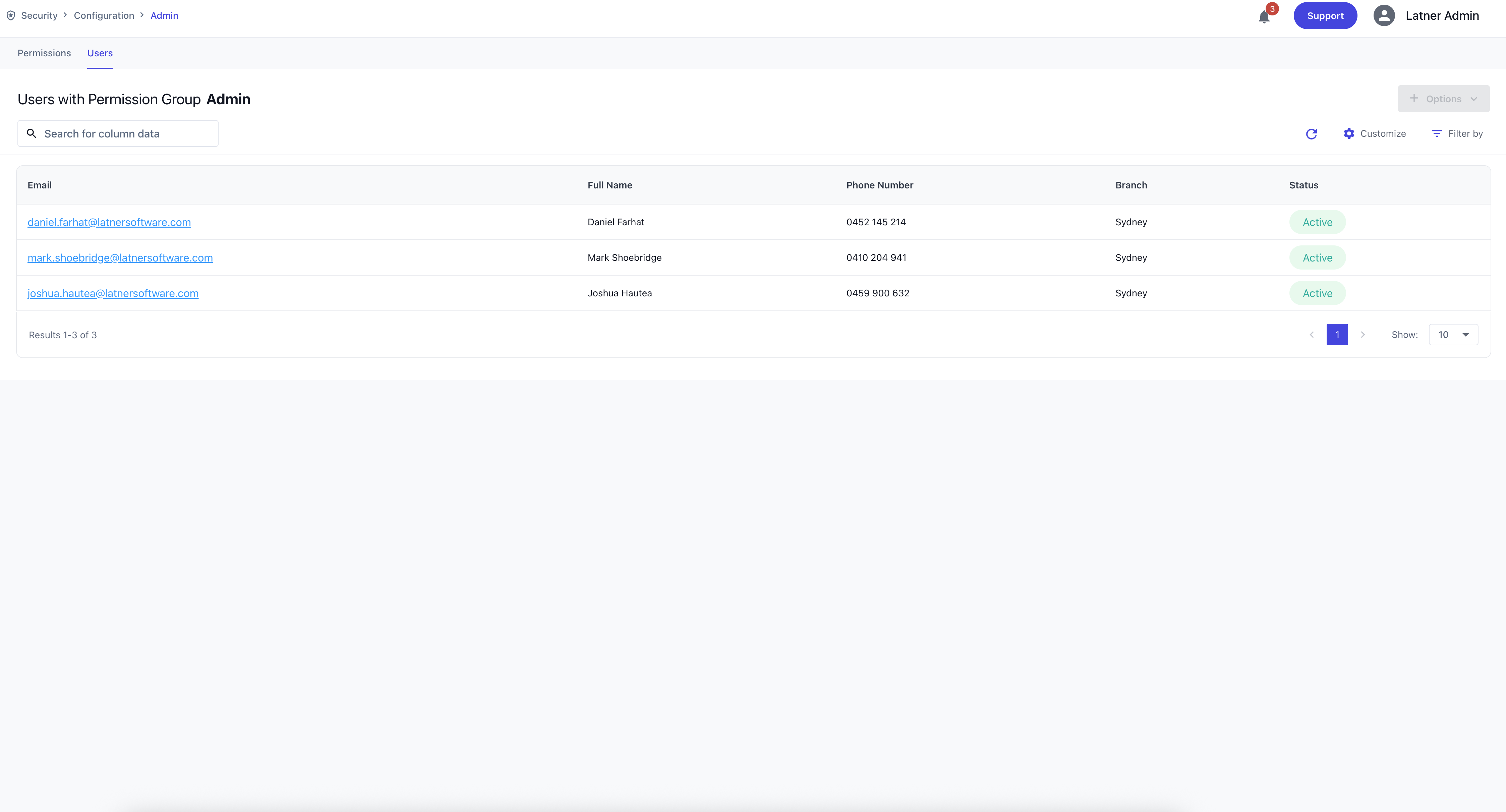Open daniel.farhat@latnersoftware.com email link
This screenshot has width=1506, height=812.
109,222
